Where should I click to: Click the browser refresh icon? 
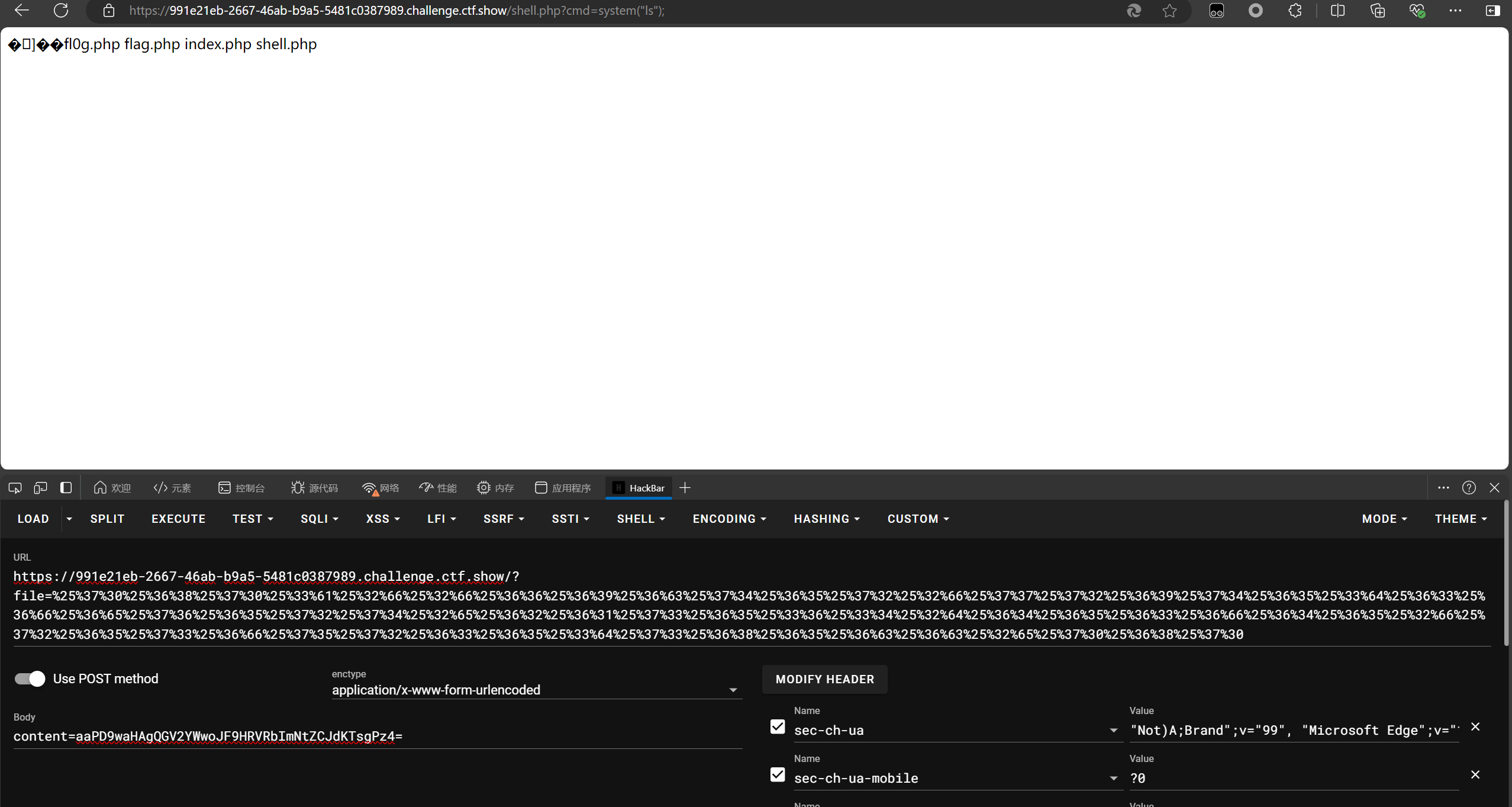click(61, 11)
